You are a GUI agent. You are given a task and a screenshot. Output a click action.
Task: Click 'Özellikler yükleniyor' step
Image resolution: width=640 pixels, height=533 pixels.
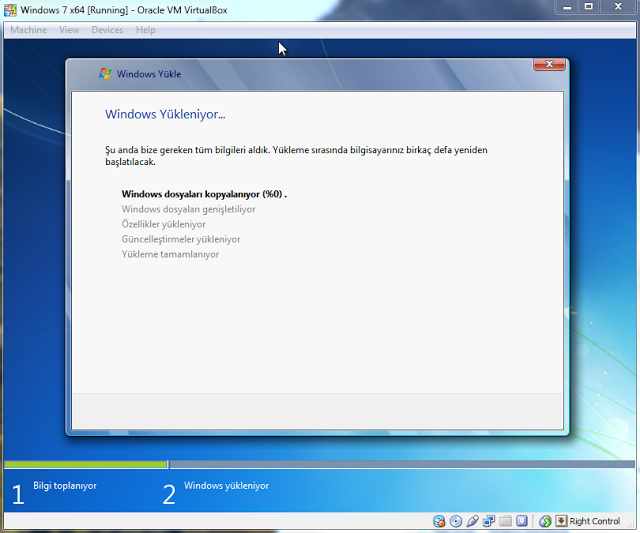163,224
